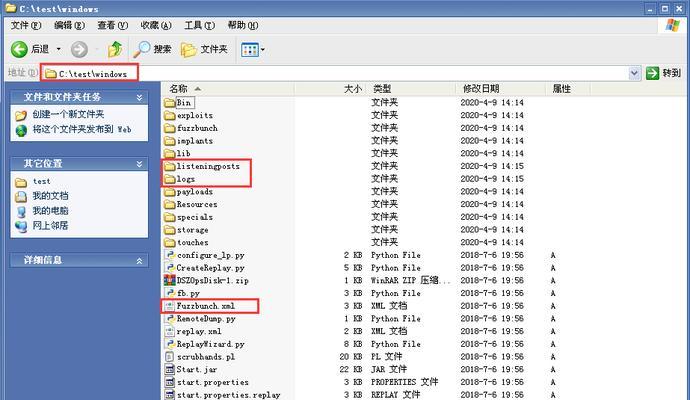Sort by the 大小 column header
The width and height of the screenshot is (690, 400).
[330, 89]
